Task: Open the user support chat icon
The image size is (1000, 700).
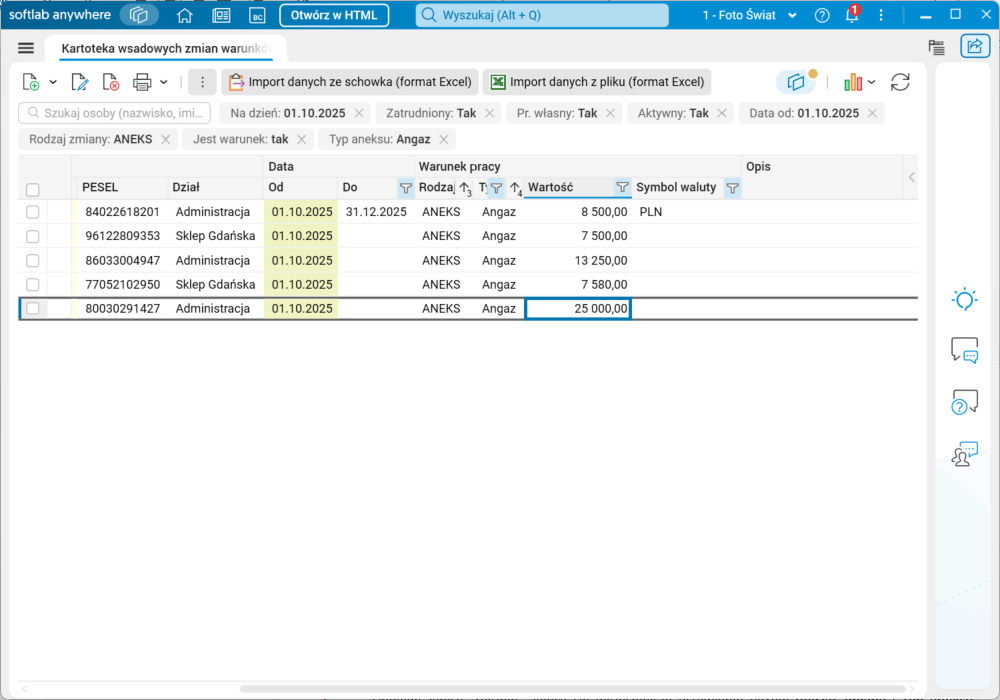Action: pos(964,454)
